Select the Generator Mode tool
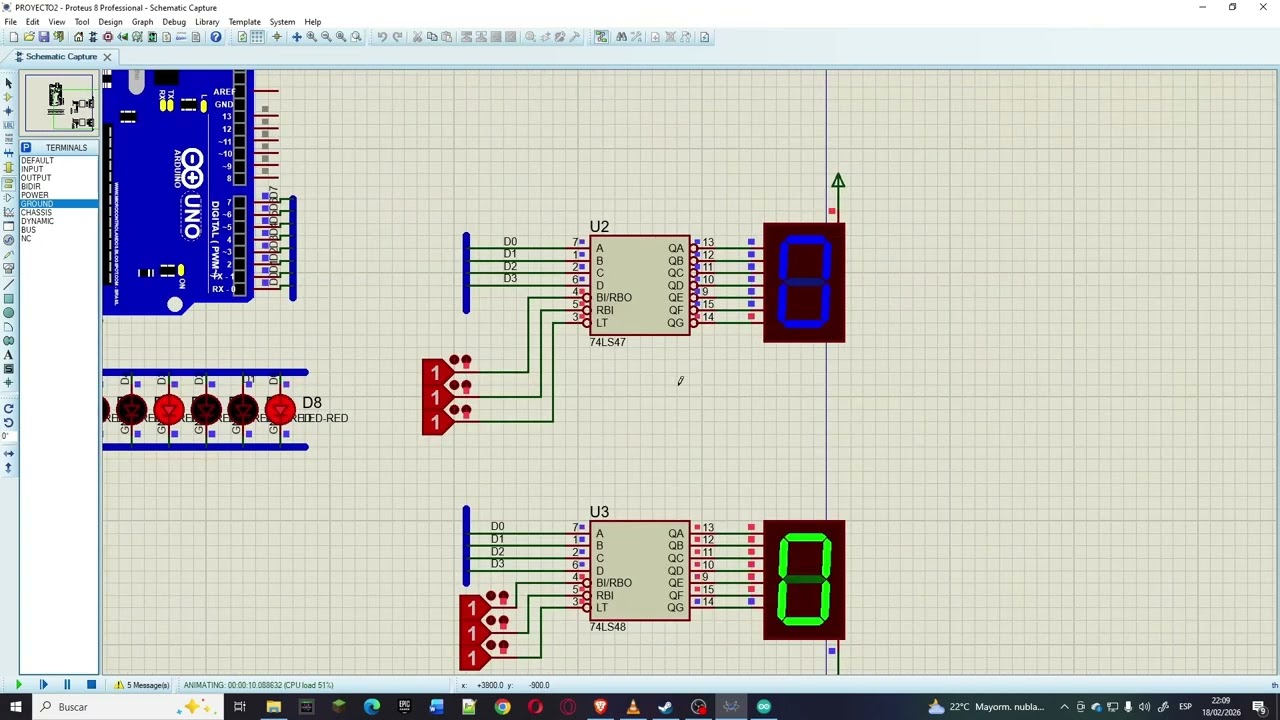Screen dimensions: 1280x720 tap(9, 240)
